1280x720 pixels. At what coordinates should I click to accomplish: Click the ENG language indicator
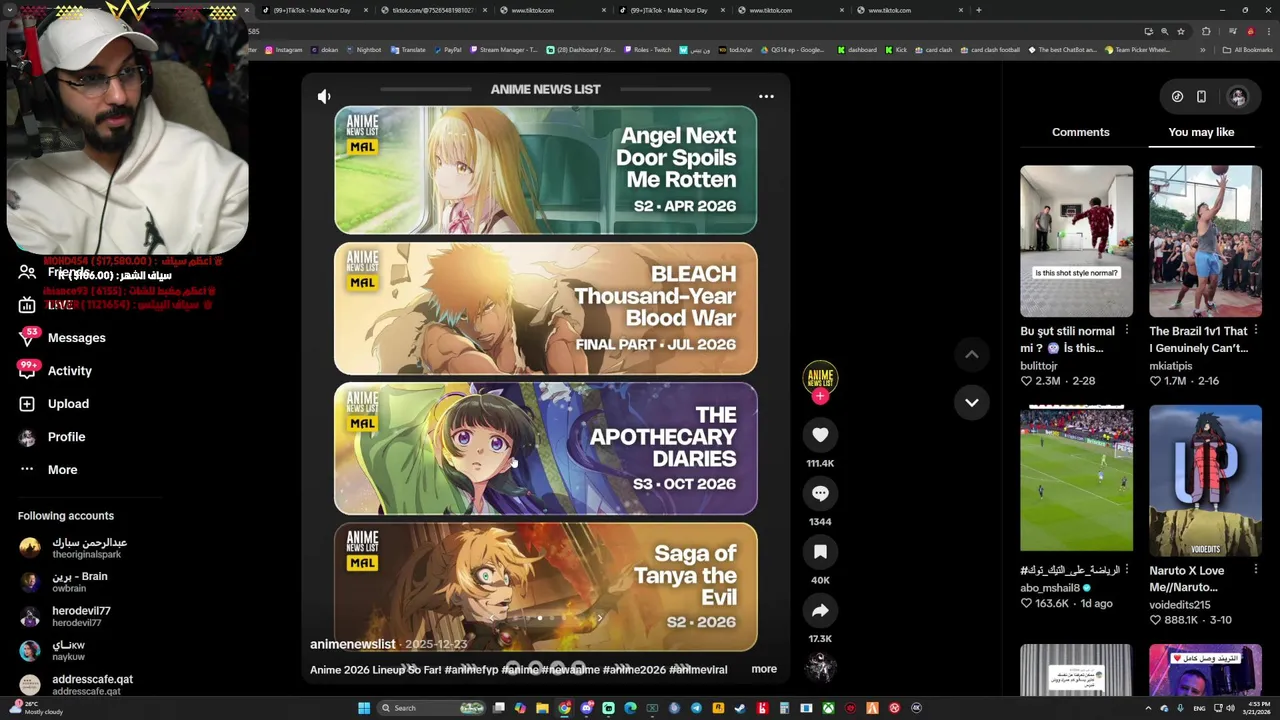point(1199,708)
